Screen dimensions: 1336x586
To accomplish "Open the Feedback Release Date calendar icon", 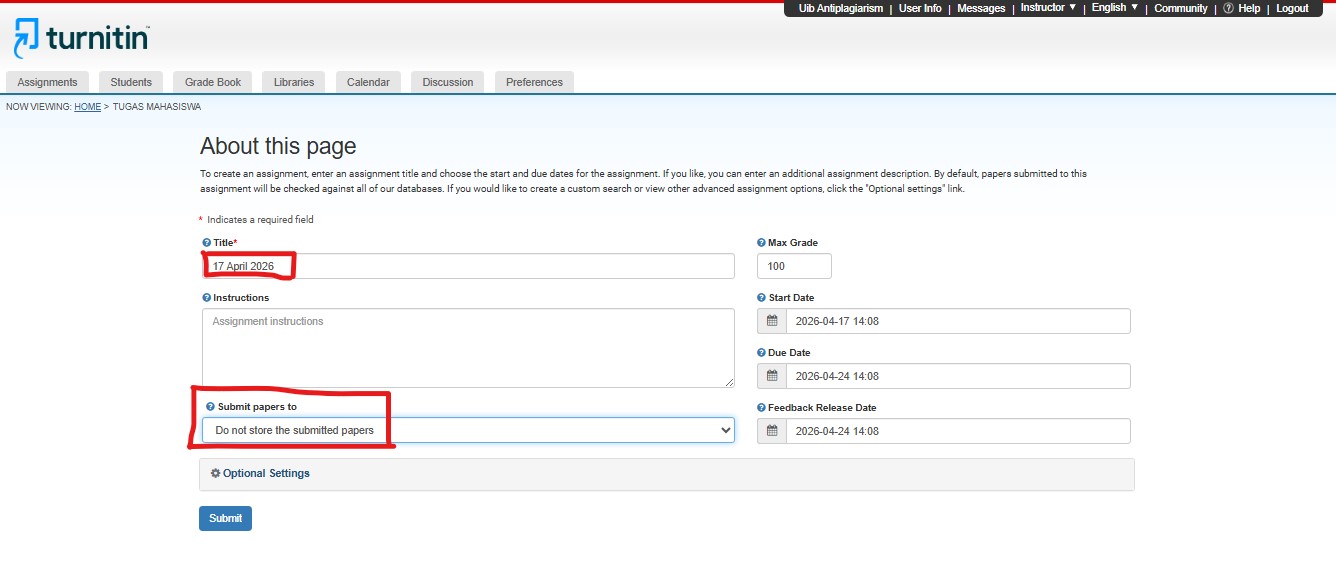I will pos(772,431).
